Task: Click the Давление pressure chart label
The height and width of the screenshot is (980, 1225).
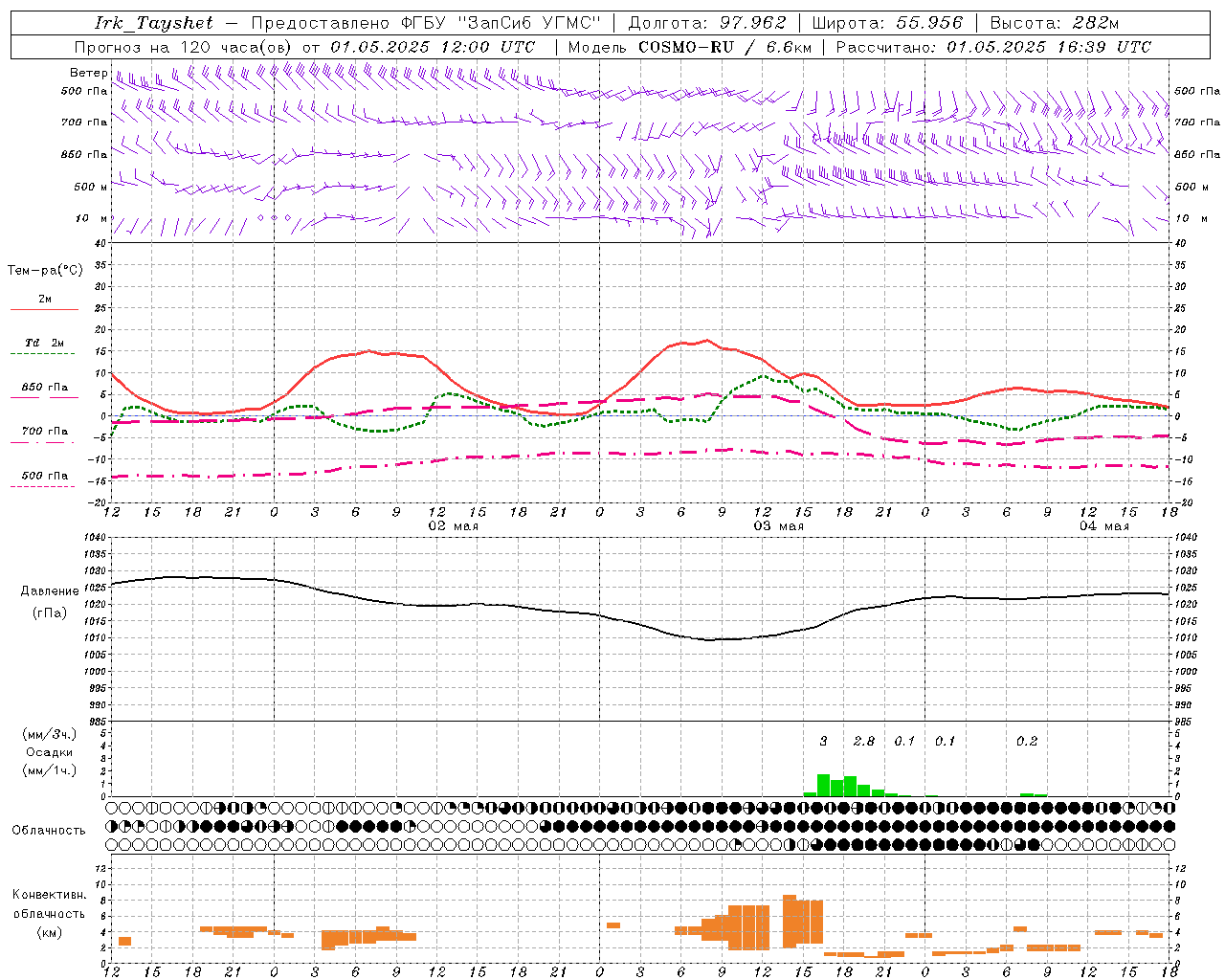Action: [x=50, y=590]
